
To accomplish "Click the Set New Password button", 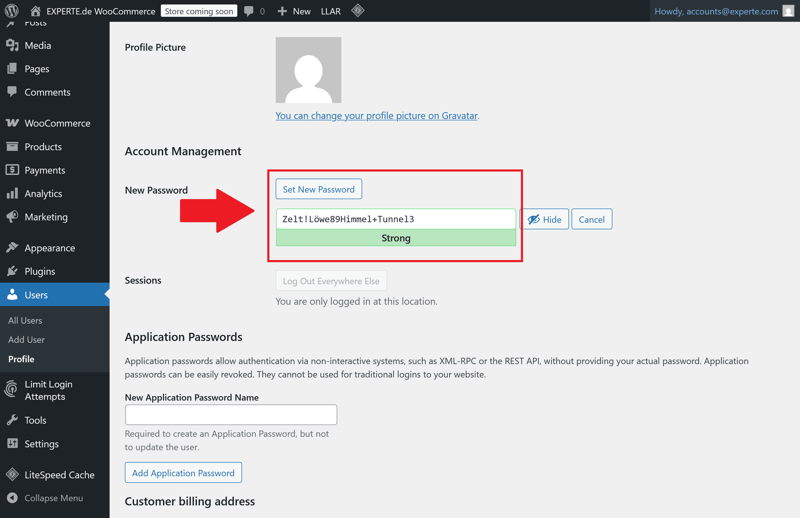I will pos(318,189).
